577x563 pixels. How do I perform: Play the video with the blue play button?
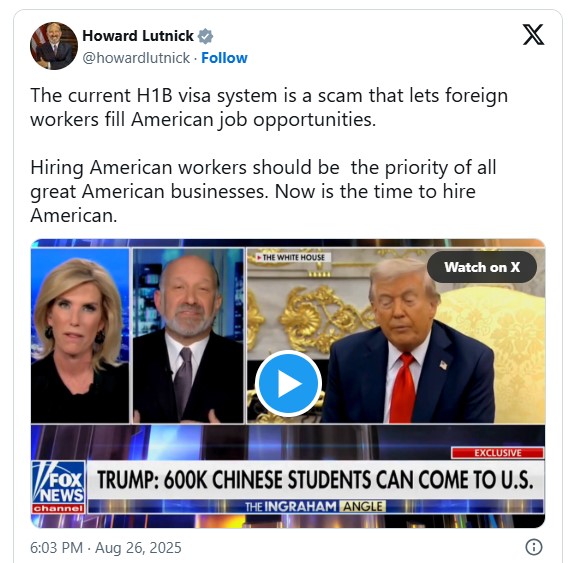coord(288,383)
